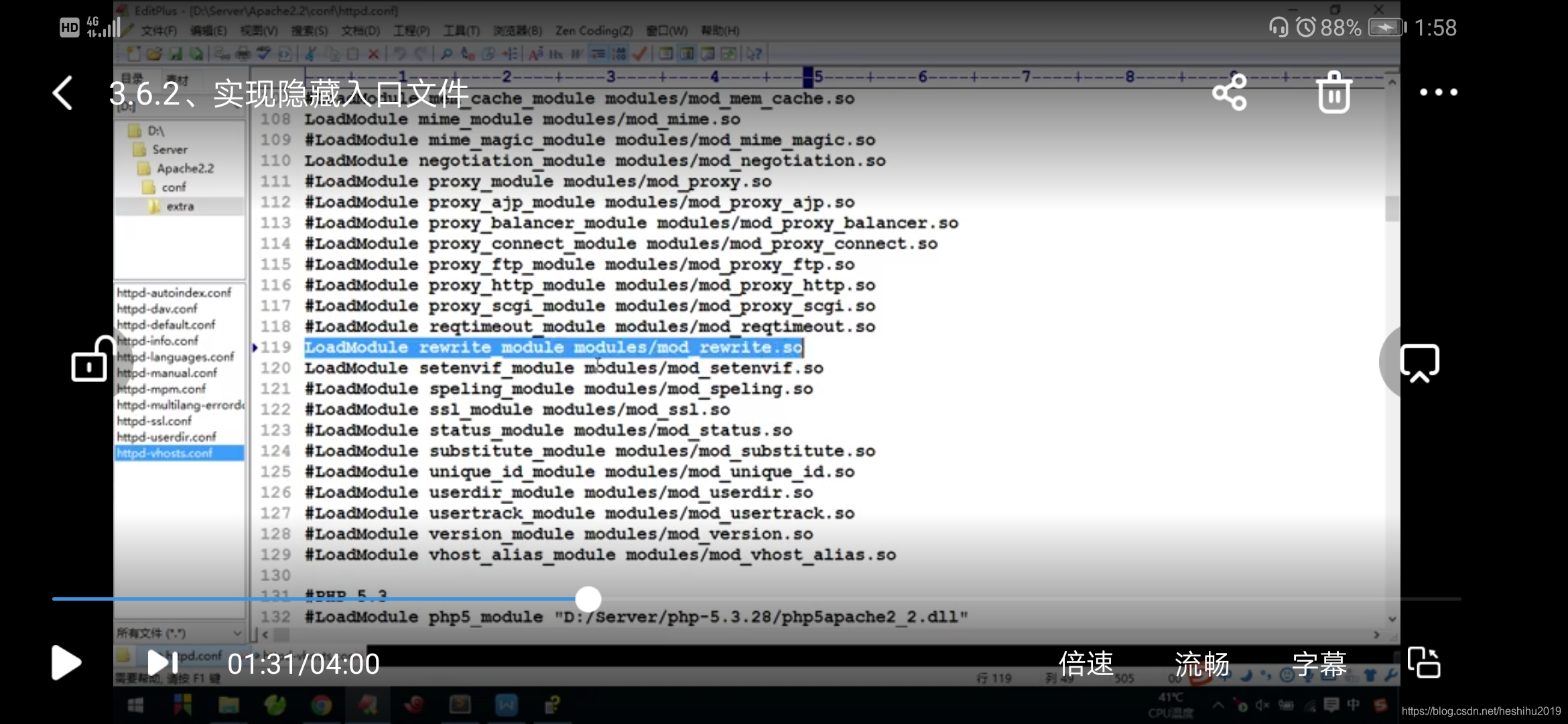Click the Windows Start button on taskbar
Viewport: 1568px width, 724px height.
135,705
